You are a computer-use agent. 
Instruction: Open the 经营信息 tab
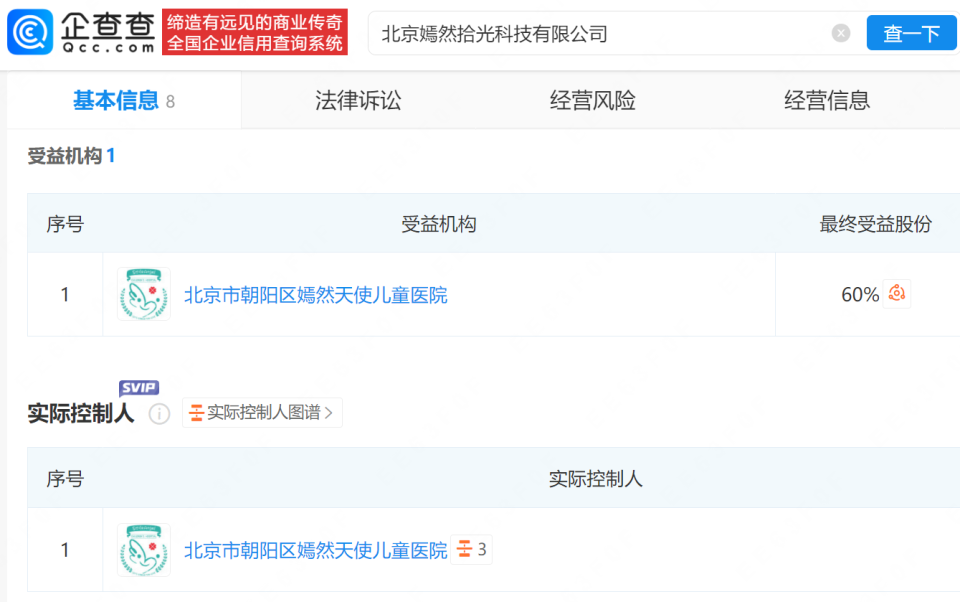(827, 100)
